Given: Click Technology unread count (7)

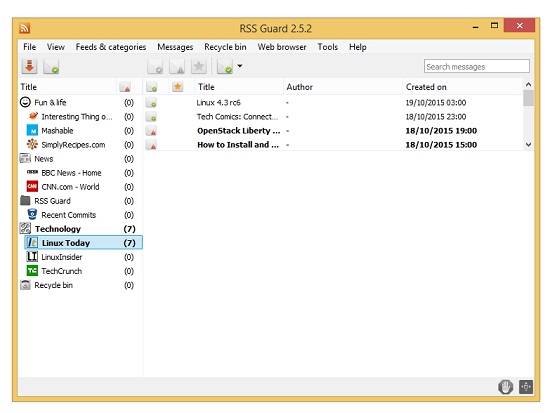Looking at the screenshot, I should point(129,229).
